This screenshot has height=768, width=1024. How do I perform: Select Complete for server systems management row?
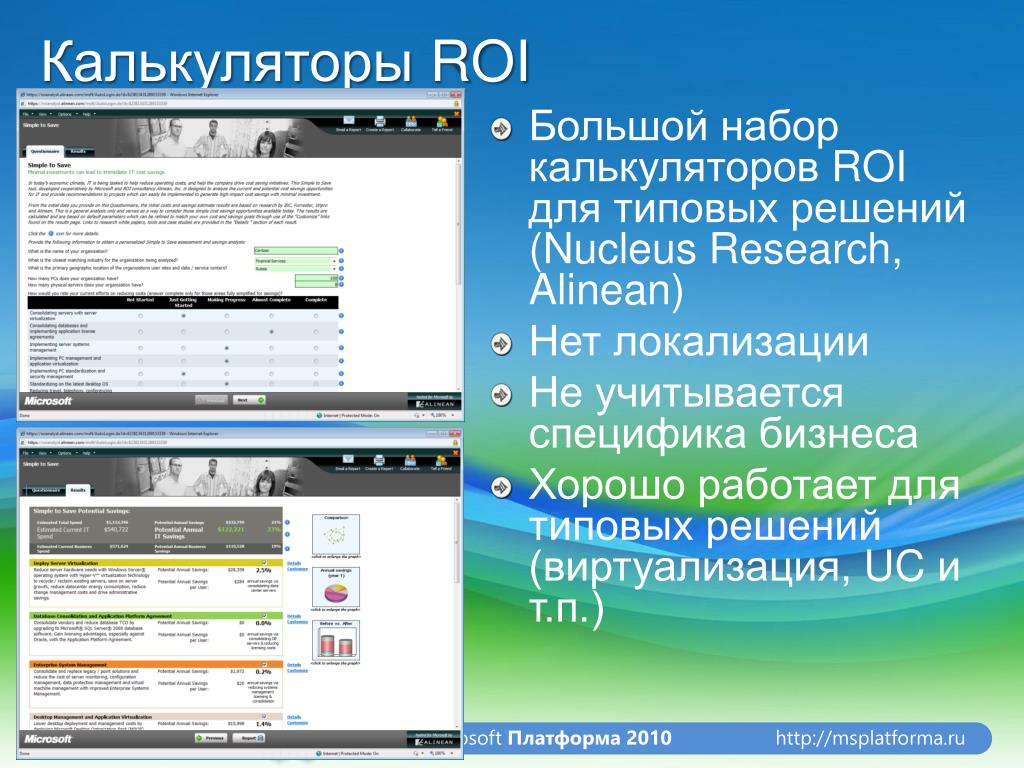click(x=315, y=348)
